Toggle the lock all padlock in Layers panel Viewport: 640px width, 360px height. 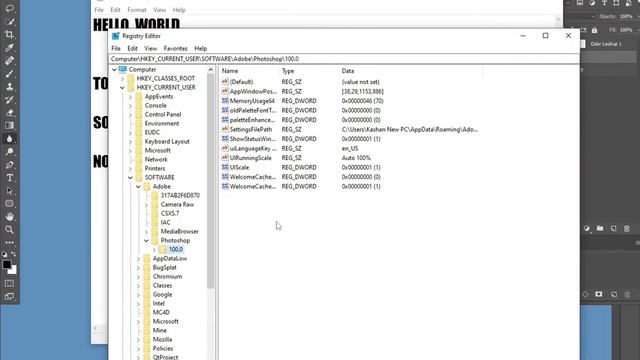[x=594, y=30]
